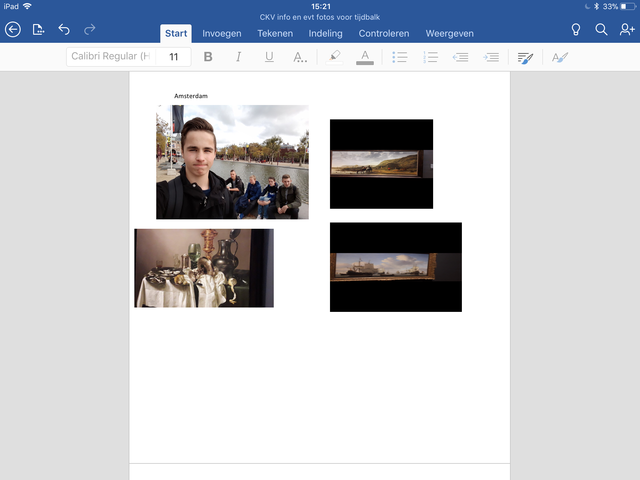
Task: Open paragraph formatting options
Action: pyautogui.click(x=525, y=58)
